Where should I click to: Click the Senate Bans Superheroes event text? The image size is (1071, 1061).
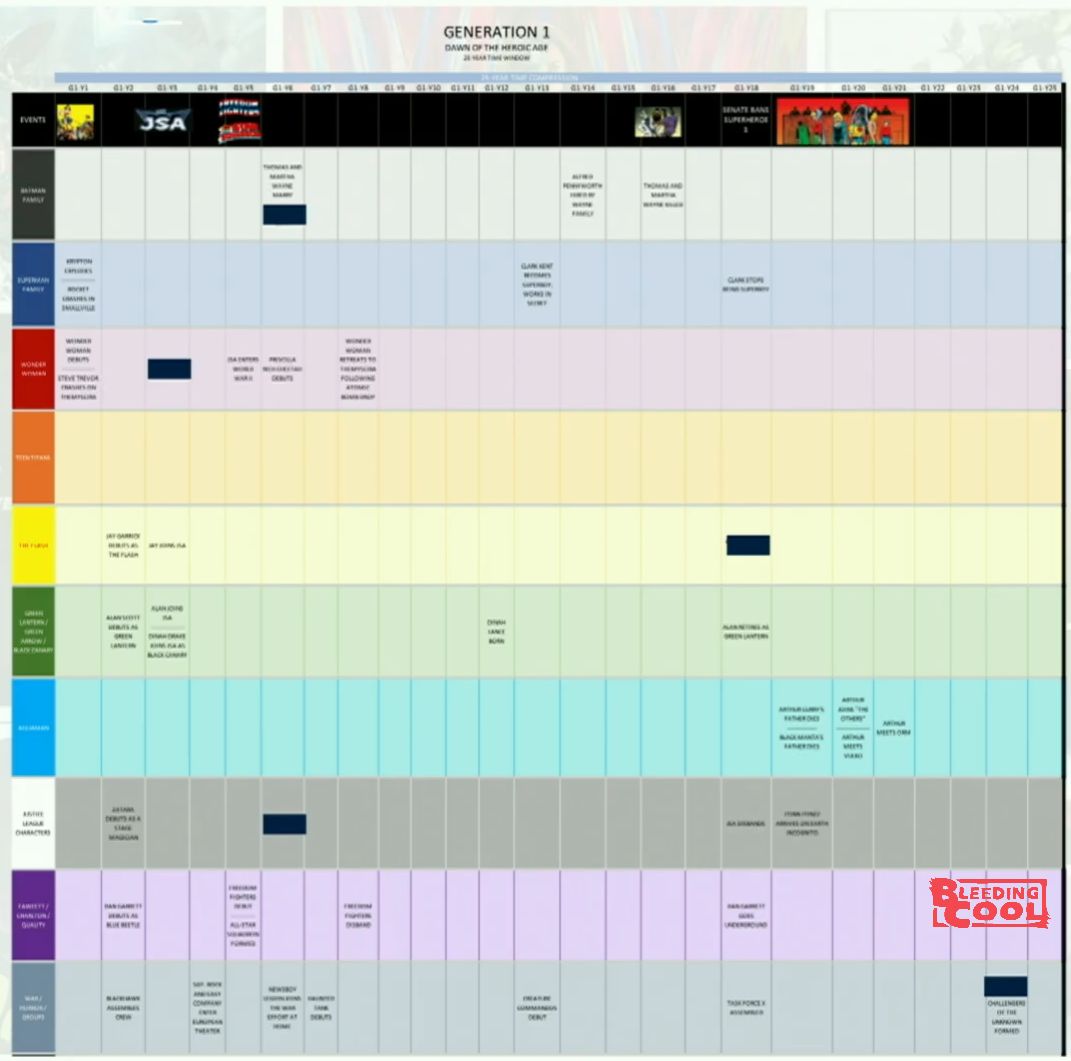[x=745, y=116]
